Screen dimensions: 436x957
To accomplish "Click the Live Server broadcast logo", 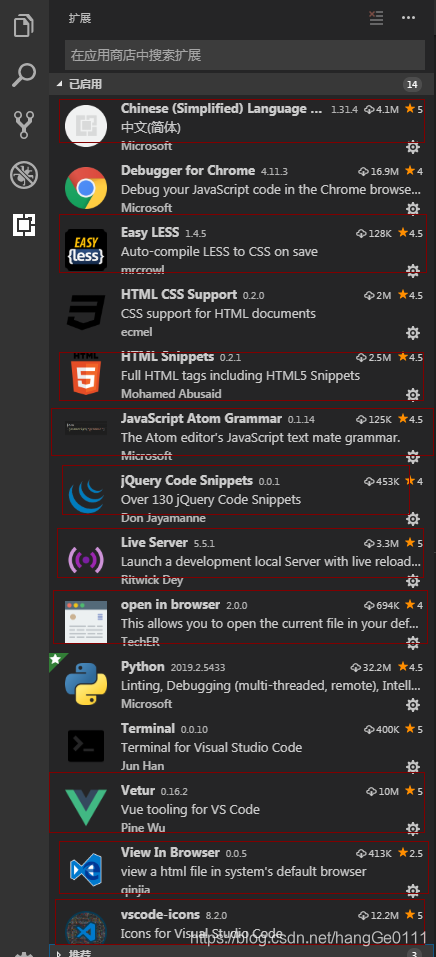I will 86,560.
